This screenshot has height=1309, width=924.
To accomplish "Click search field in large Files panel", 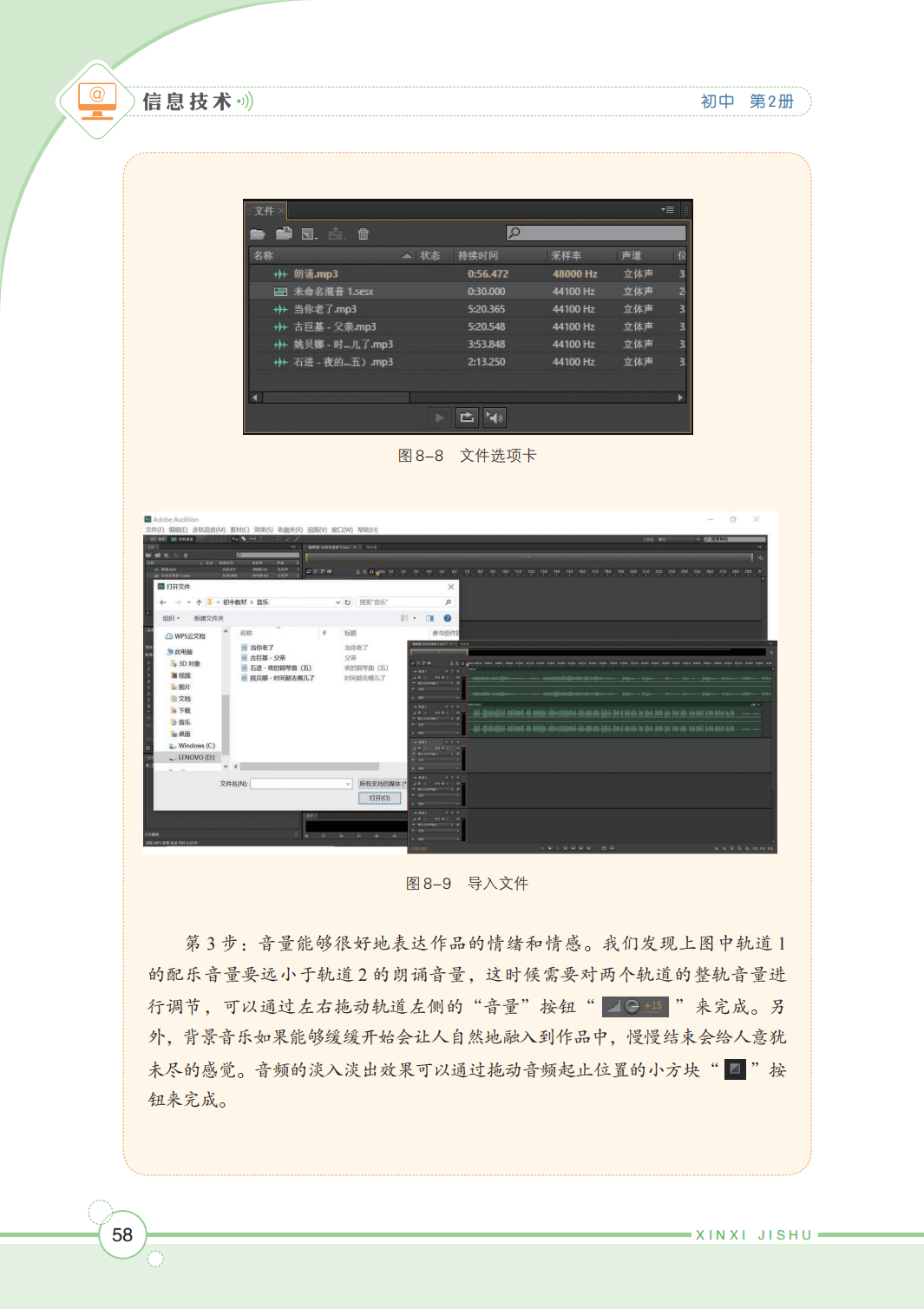I will [x=596, y=233].
